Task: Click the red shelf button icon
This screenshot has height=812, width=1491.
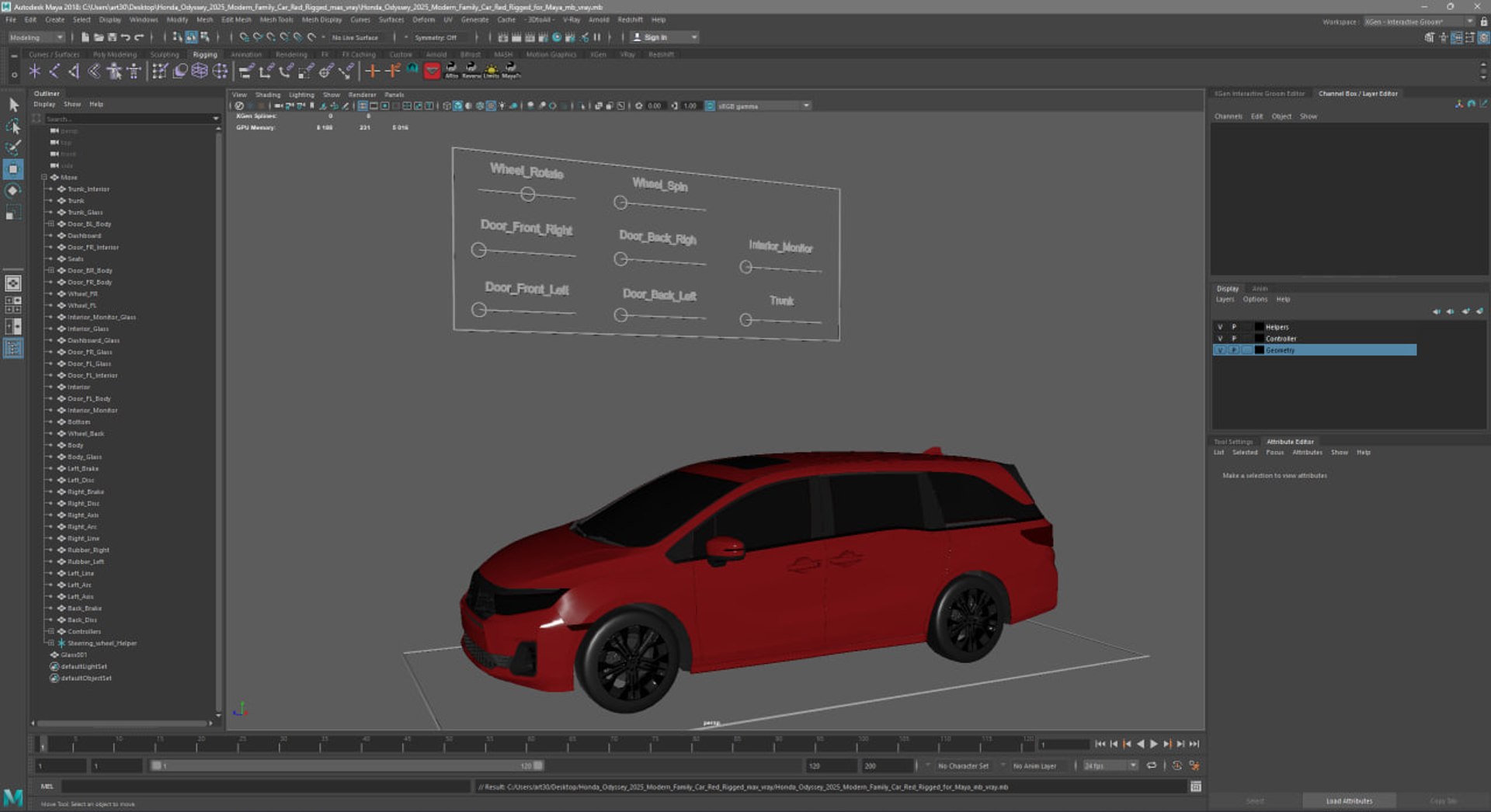Action: 433,71
